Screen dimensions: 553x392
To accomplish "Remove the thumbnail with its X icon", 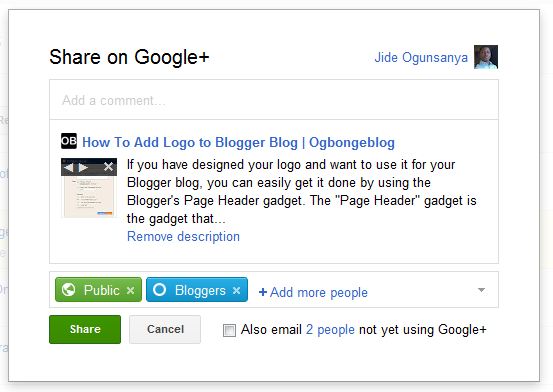I will (109, 167).
